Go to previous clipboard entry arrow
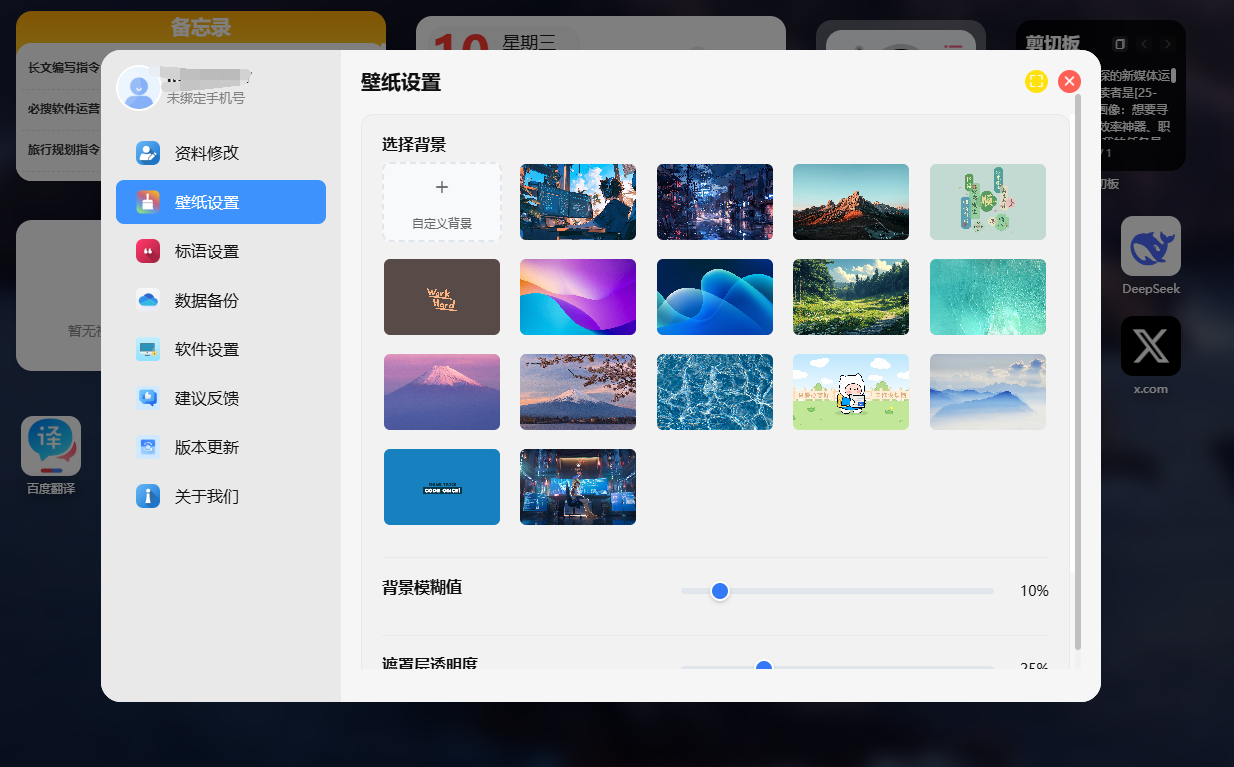Screen dimensions: 1234x767 tap(1144, 44)
